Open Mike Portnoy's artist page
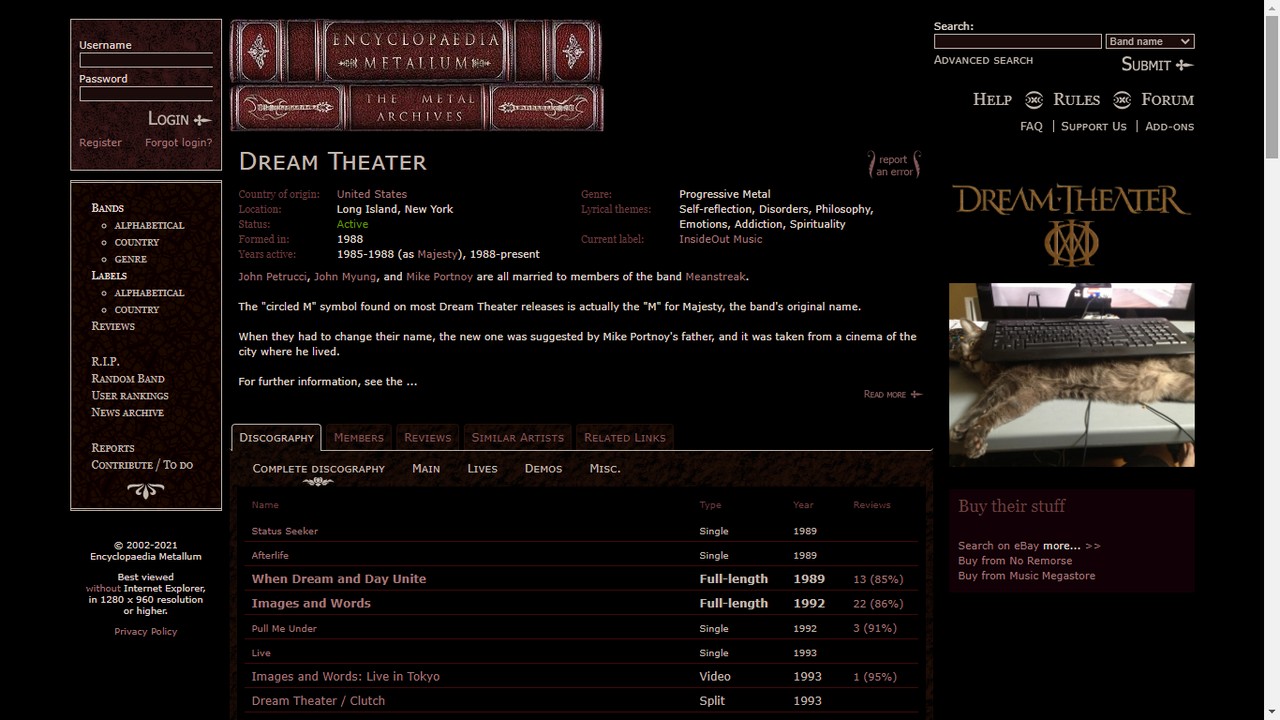The height and width of the screenshot is (720, 1280). [439, 276]
